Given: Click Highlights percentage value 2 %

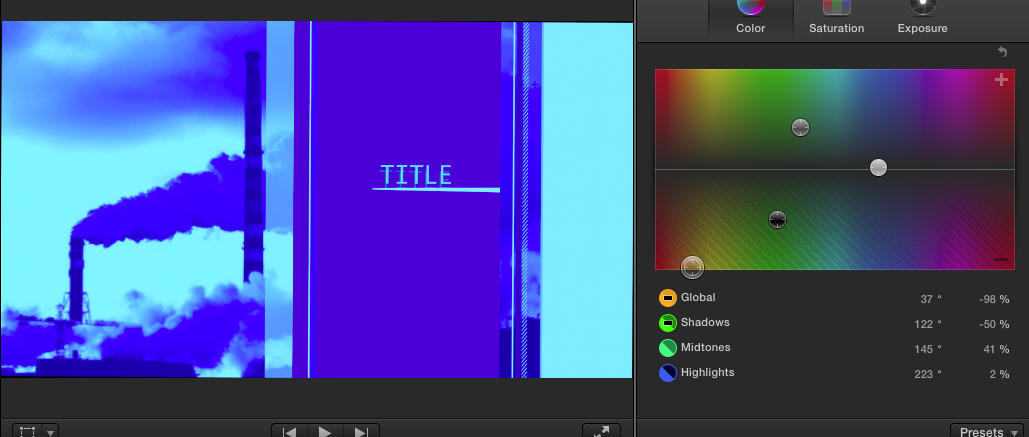Looking at the screenshot, I should tap(999, 374).
